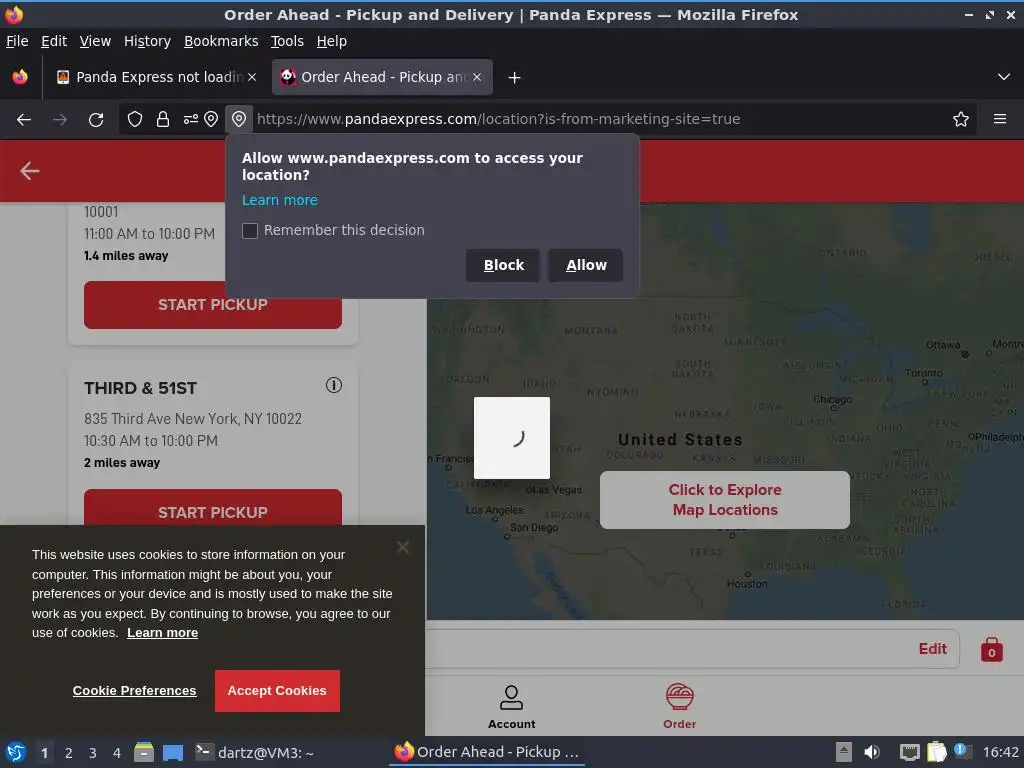Click to Explore Map Locations
The image size is (1024, 768).
pos(725,500)
